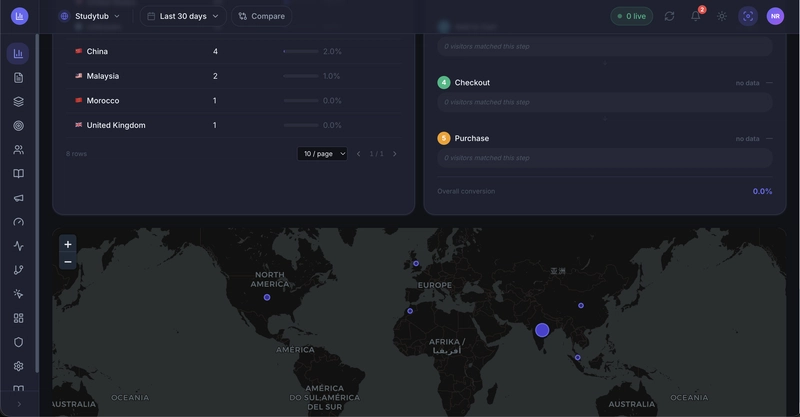Screen dimensions: 800x417
Task: Click the Purchase step number 5 badge
Action: pyautogui.click(x=444, y=138)
